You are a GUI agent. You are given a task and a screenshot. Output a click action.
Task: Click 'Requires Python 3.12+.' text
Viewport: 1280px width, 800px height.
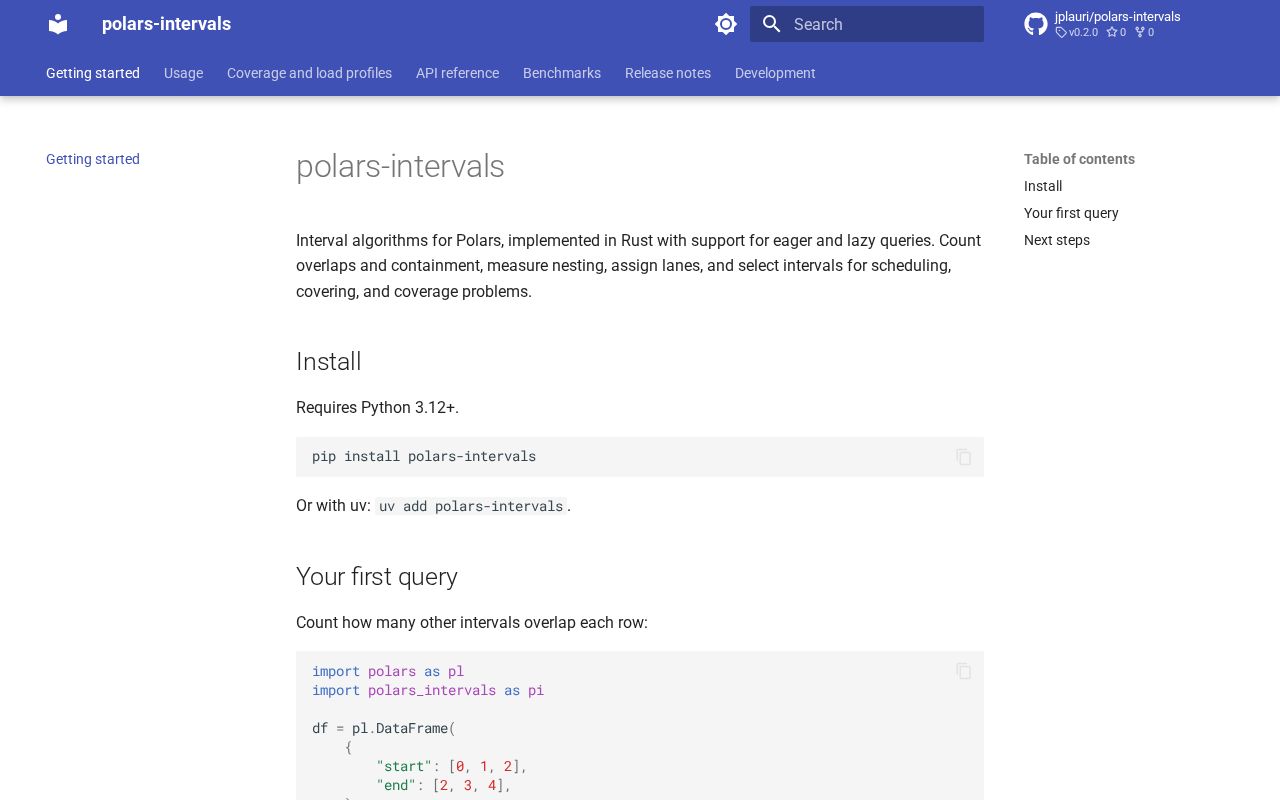click(x=377, y=407)
